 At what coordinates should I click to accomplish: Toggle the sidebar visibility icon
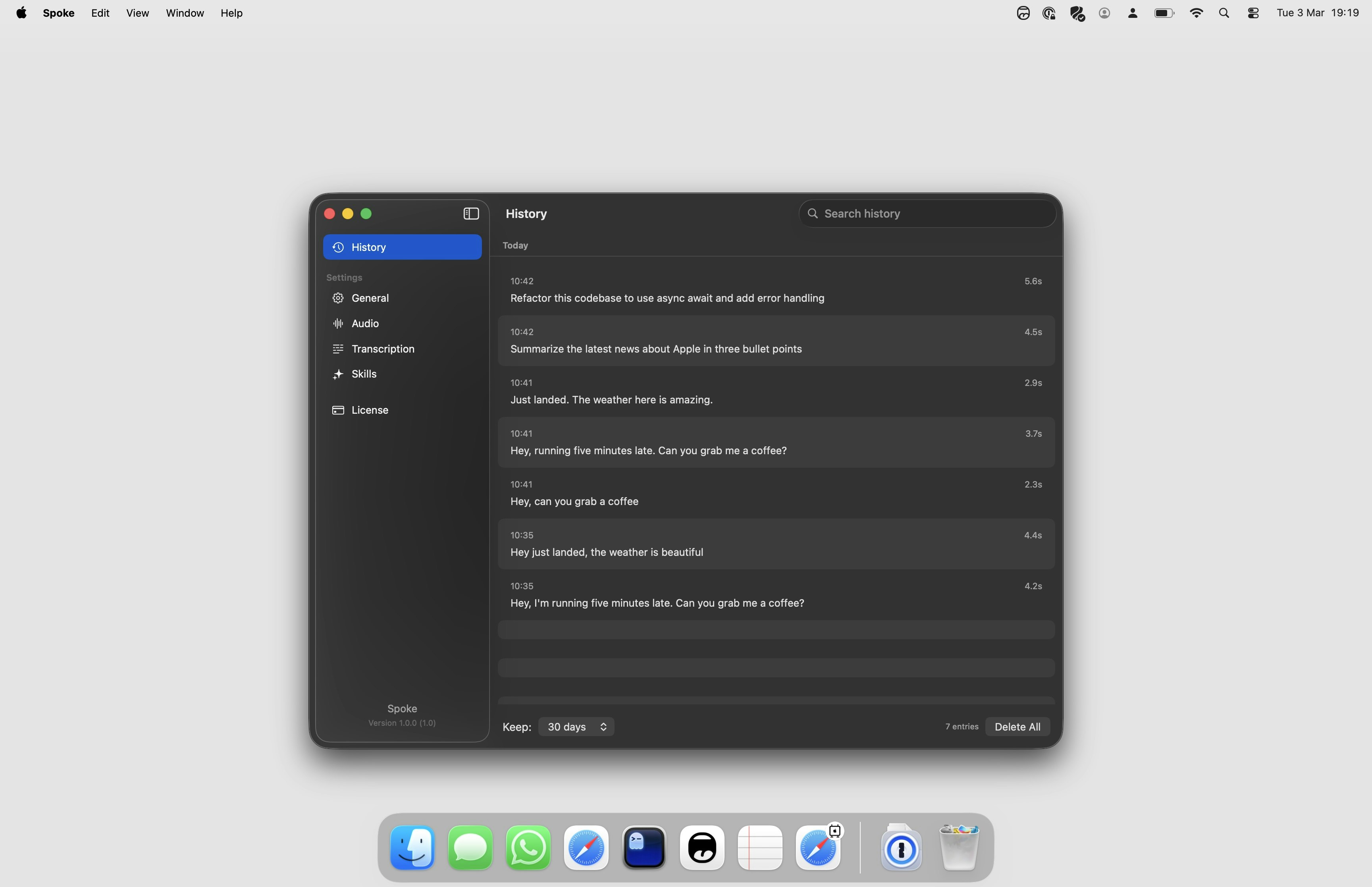pyautogui.click(x=471, y=214)
